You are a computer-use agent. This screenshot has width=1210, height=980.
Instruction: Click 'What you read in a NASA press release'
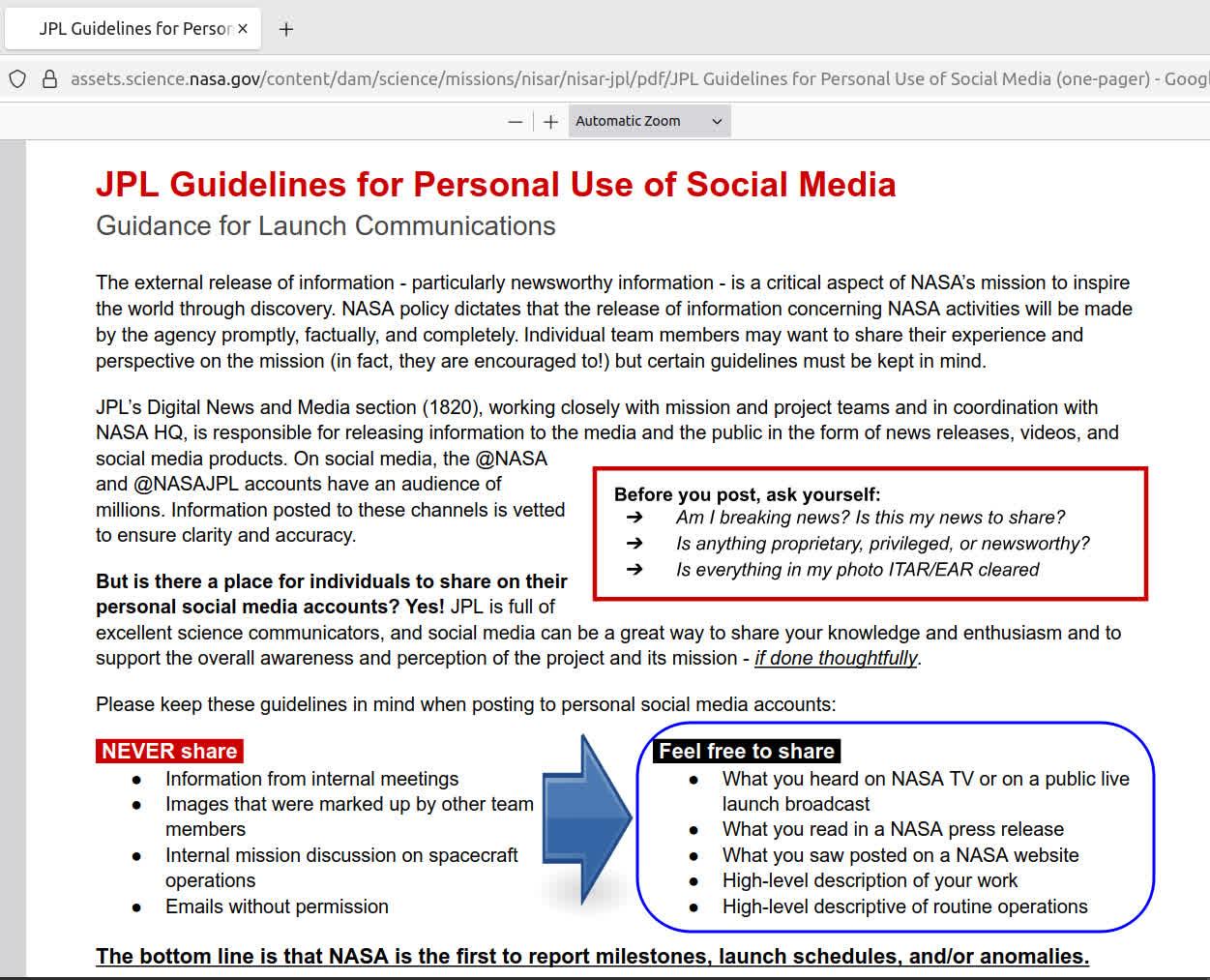coord(892,830)
